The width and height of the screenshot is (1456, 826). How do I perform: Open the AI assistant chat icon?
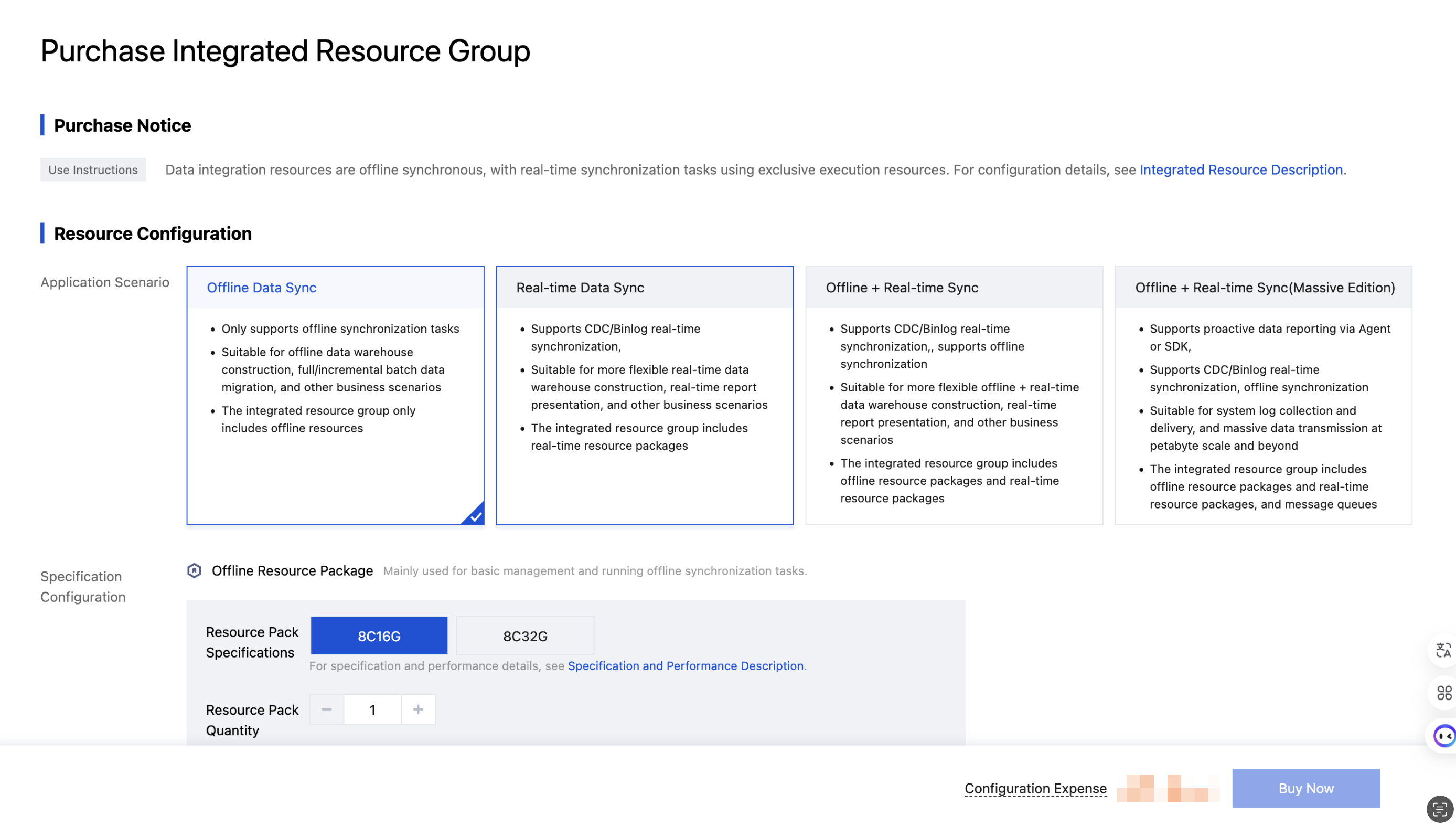click(x=1443, y=736)
